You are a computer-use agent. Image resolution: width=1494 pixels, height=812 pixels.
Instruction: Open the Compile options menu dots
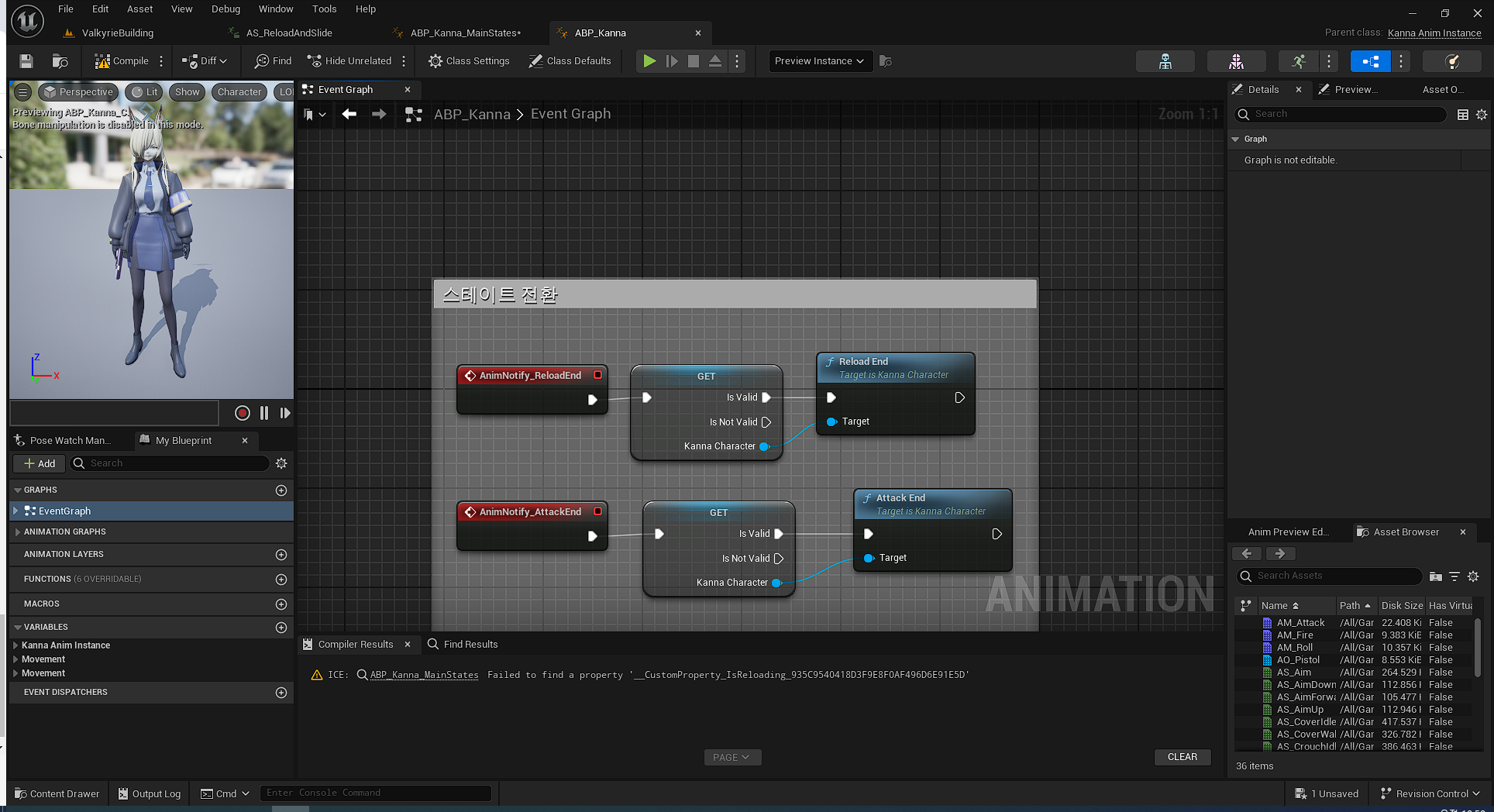click(161, 61)
